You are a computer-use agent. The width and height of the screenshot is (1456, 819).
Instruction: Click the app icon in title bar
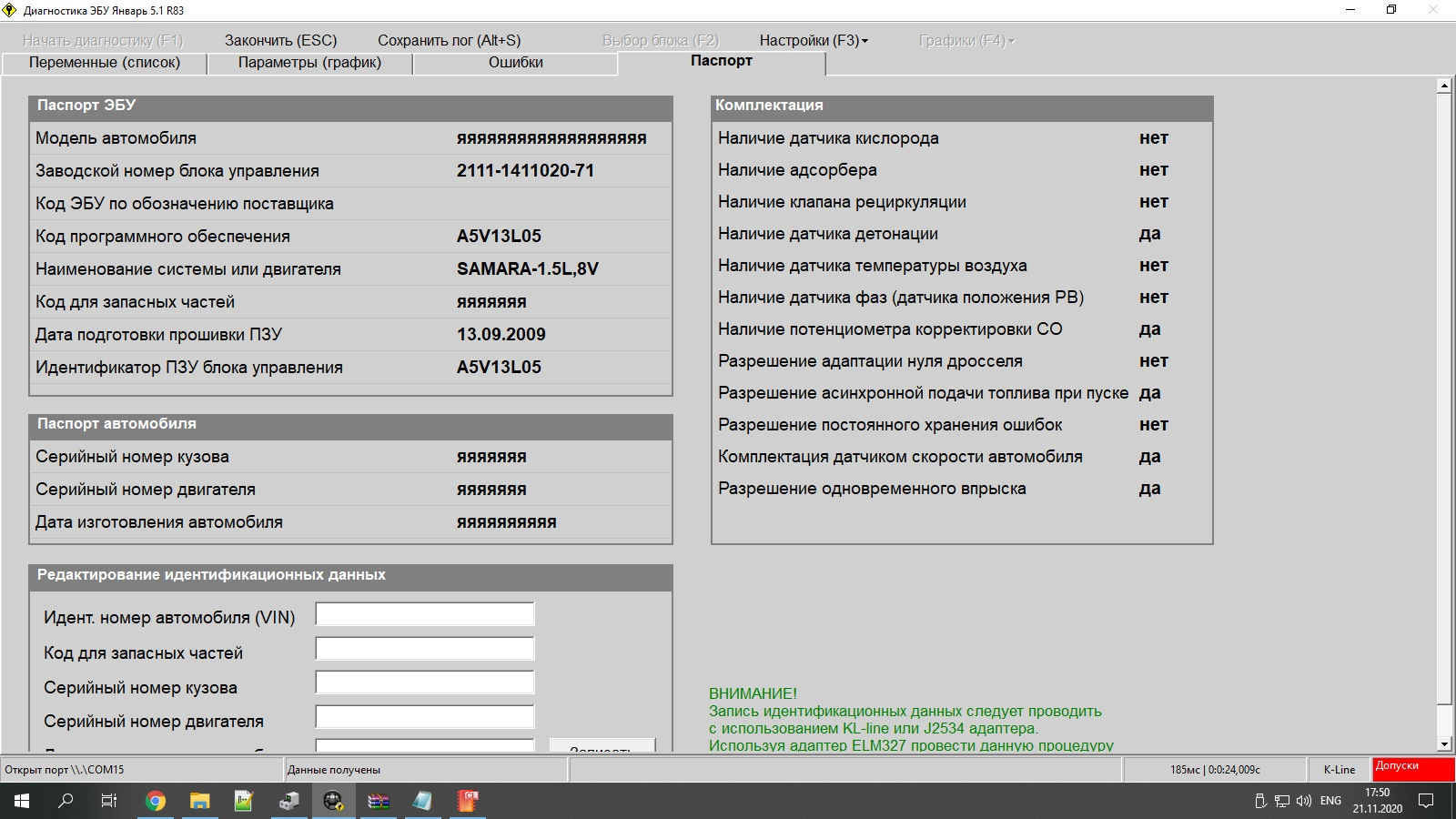click(x=10, y=10)
